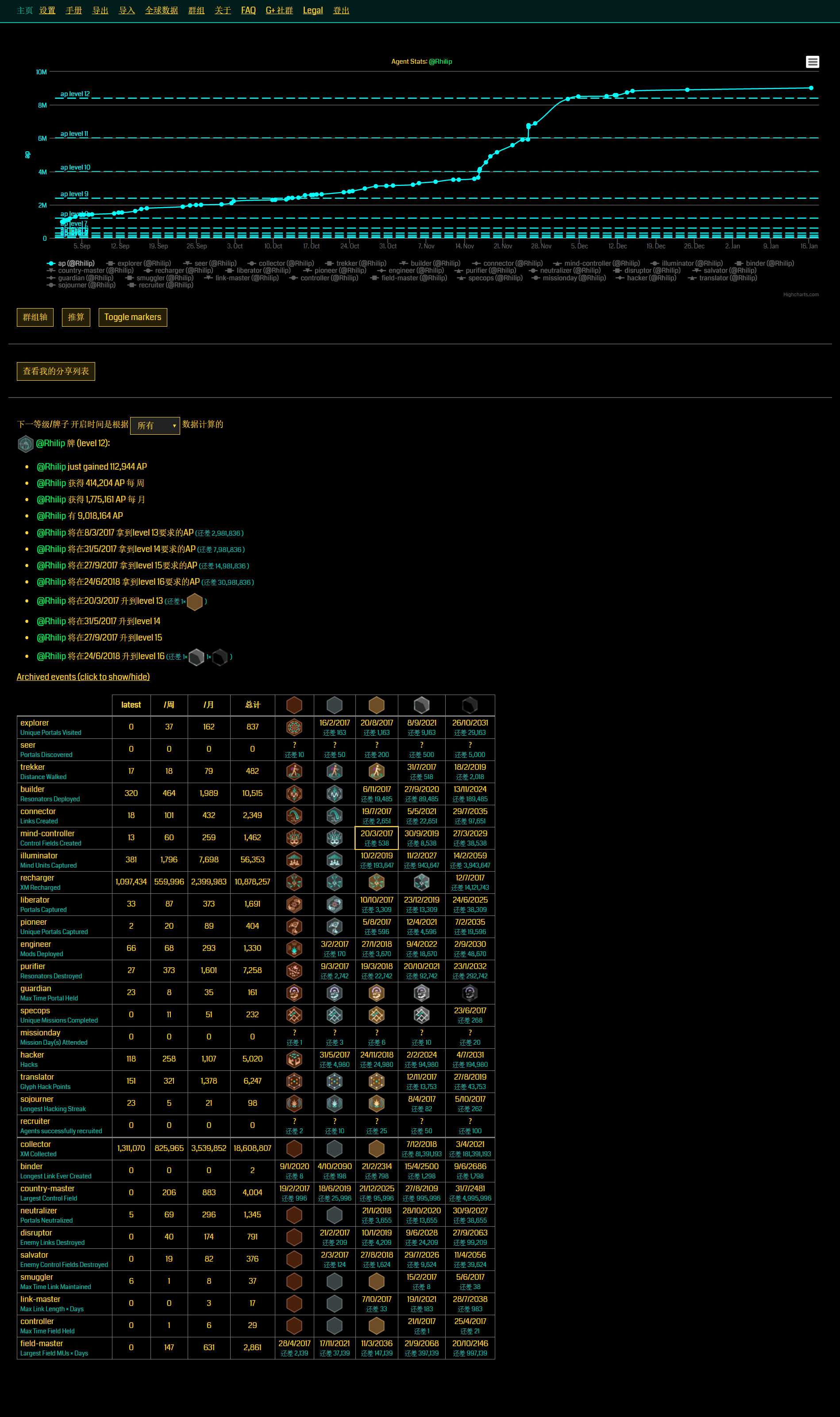Image resolution: width=840 pixels, height=1417 pixels.
Task: Click the recharger platinum badge icon
Action: [x=422, y=881]
